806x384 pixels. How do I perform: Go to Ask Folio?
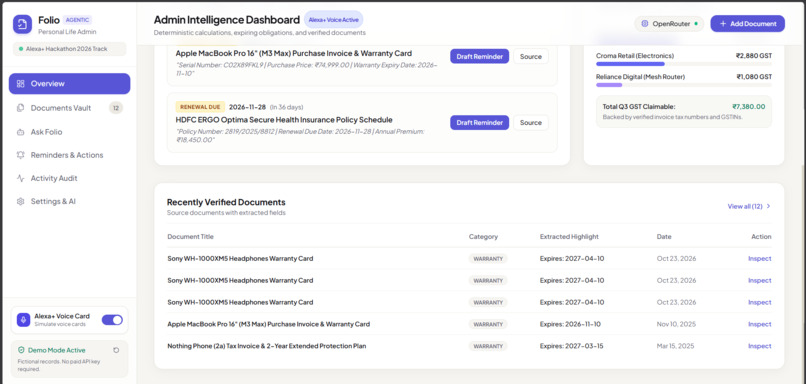pyautogui.click(x=69, y=132)
